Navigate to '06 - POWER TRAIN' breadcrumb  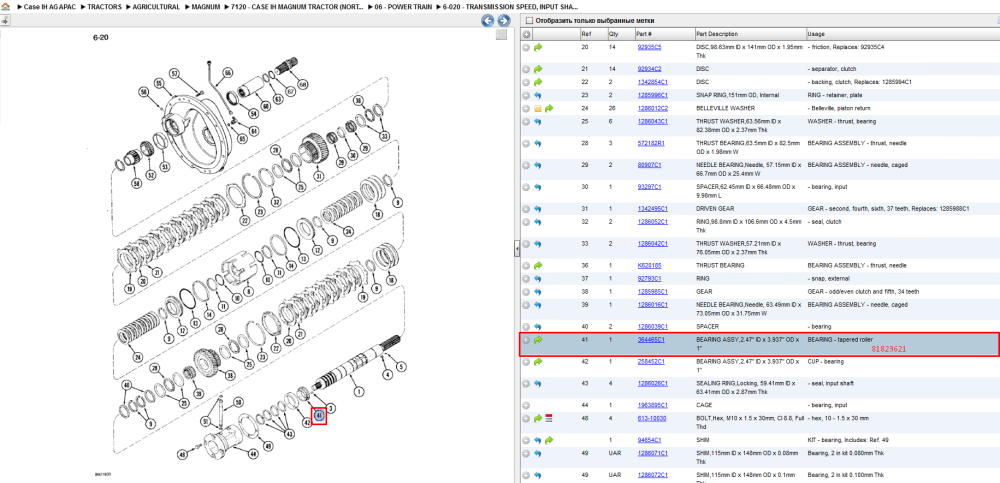(403, 6)
